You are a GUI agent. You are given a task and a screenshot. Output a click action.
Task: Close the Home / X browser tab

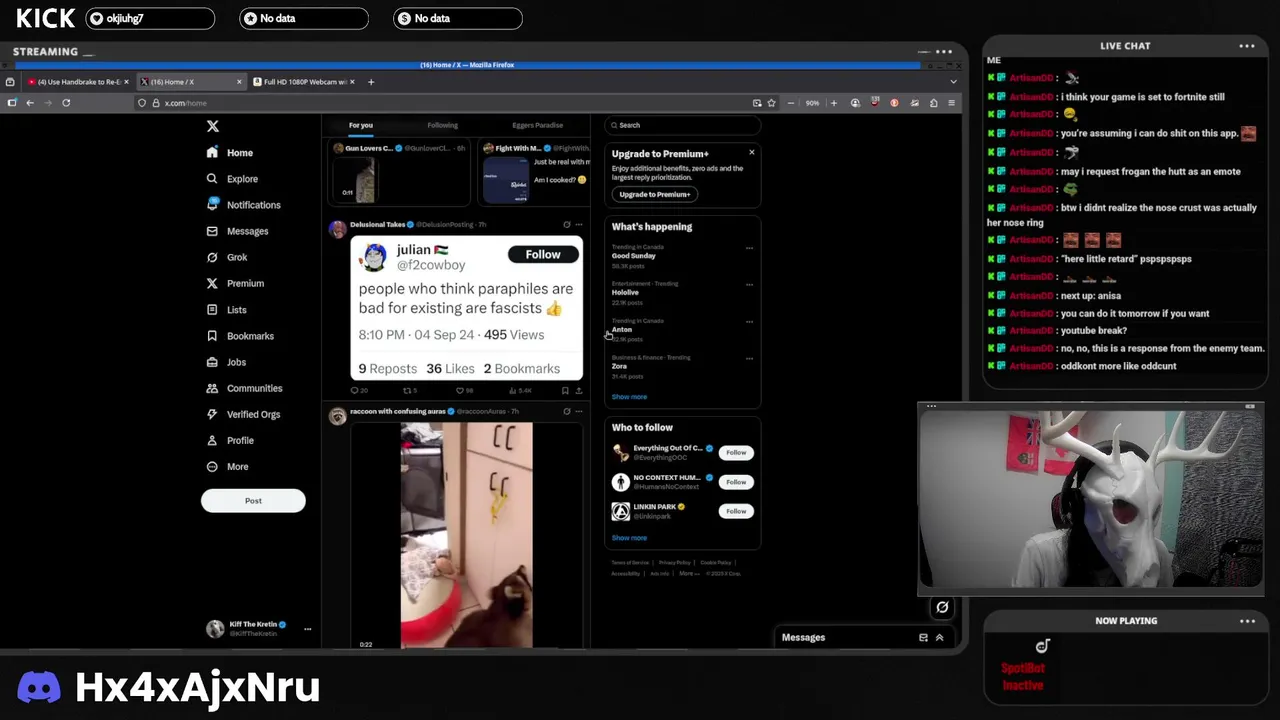click(239, 82)
